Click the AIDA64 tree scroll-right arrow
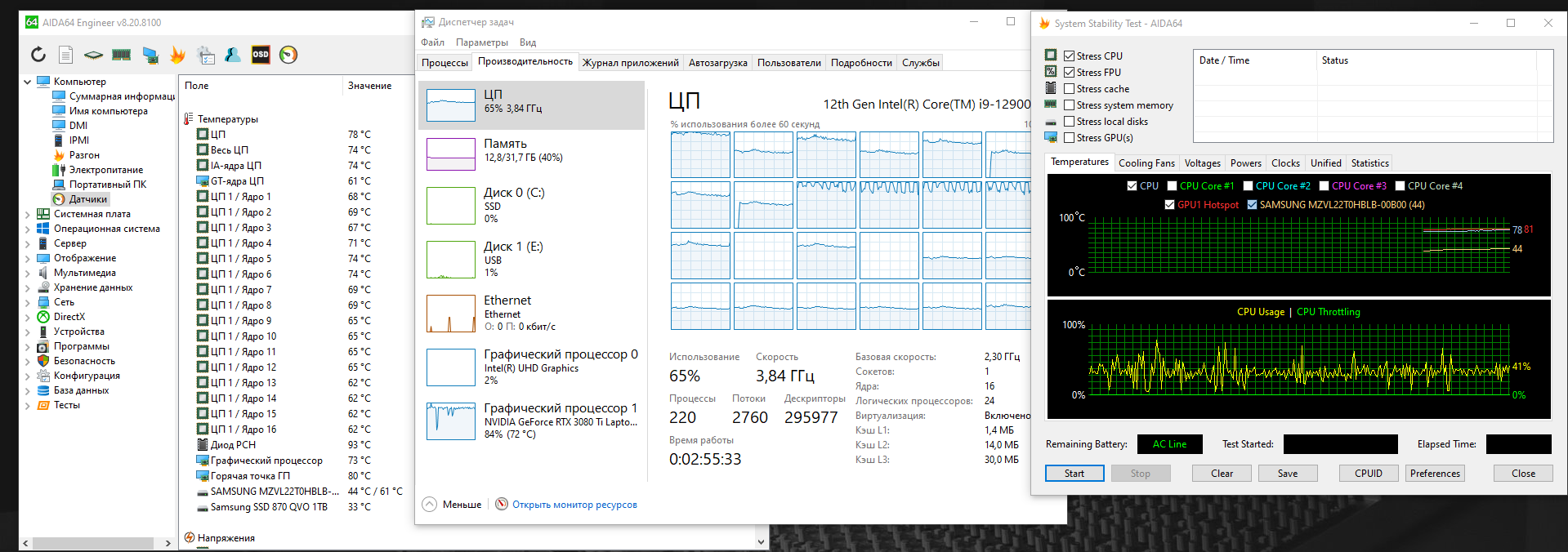1568x552 pixels. 168,543
